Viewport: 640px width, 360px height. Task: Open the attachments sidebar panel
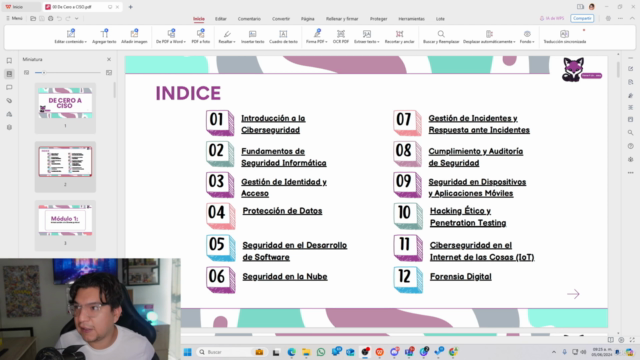click(x=9, y=101)
